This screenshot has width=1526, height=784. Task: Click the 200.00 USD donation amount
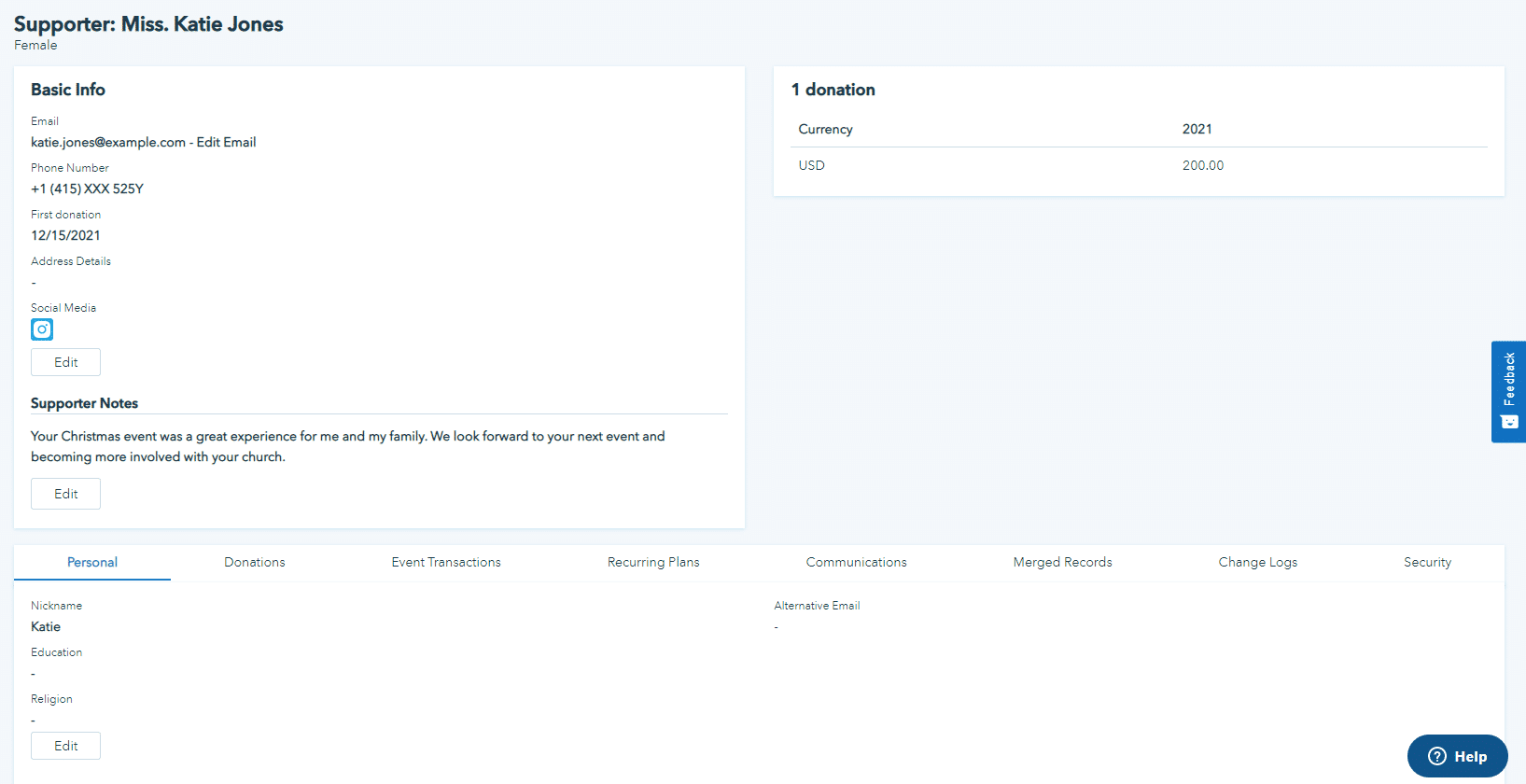1202,165
